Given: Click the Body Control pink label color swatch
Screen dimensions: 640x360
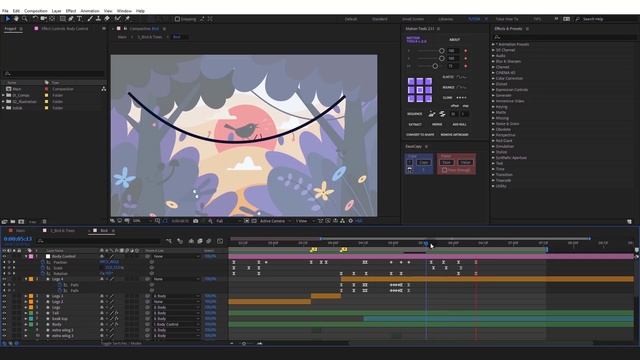Looking at the screenshot, I should (x=31, y=256).
